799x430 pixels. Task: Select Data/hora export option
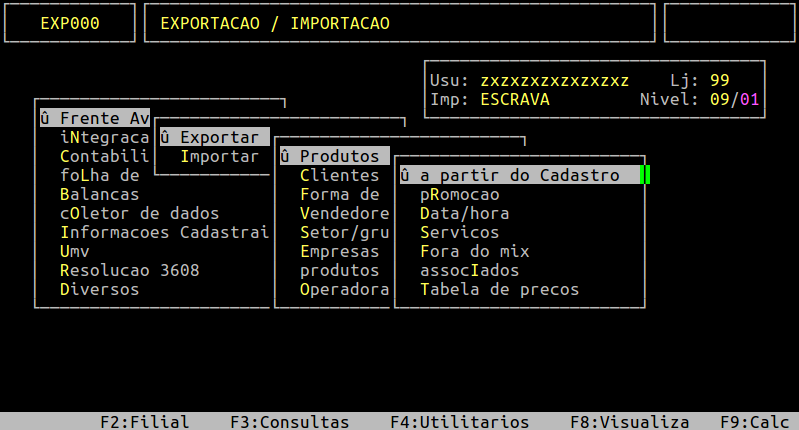point(464,214)
